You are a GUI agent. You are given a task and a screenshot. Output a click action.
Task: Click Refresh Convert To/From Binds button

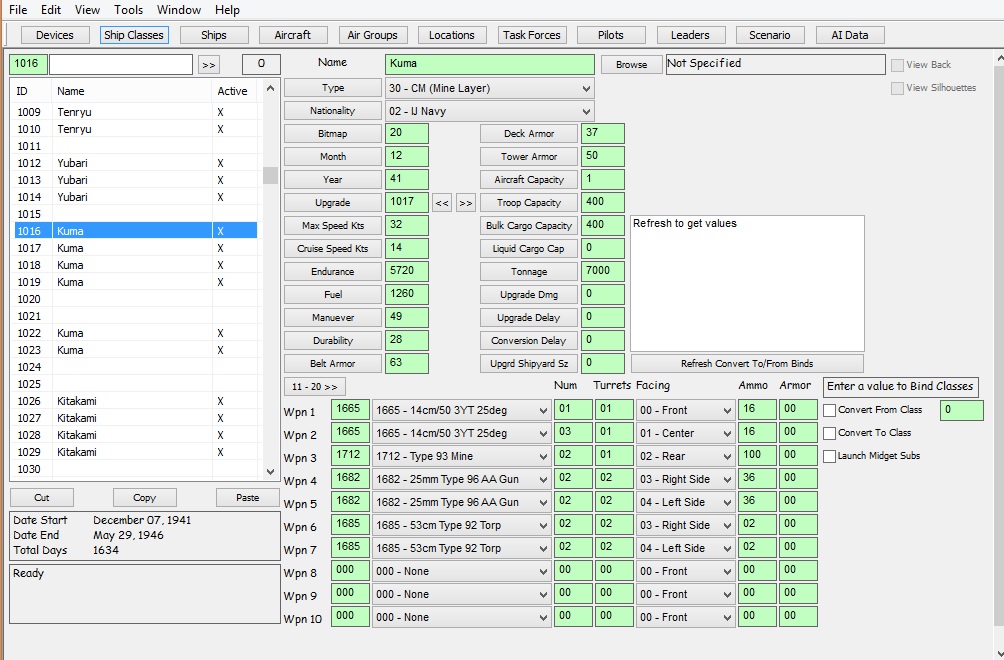[x=747, y=363]
